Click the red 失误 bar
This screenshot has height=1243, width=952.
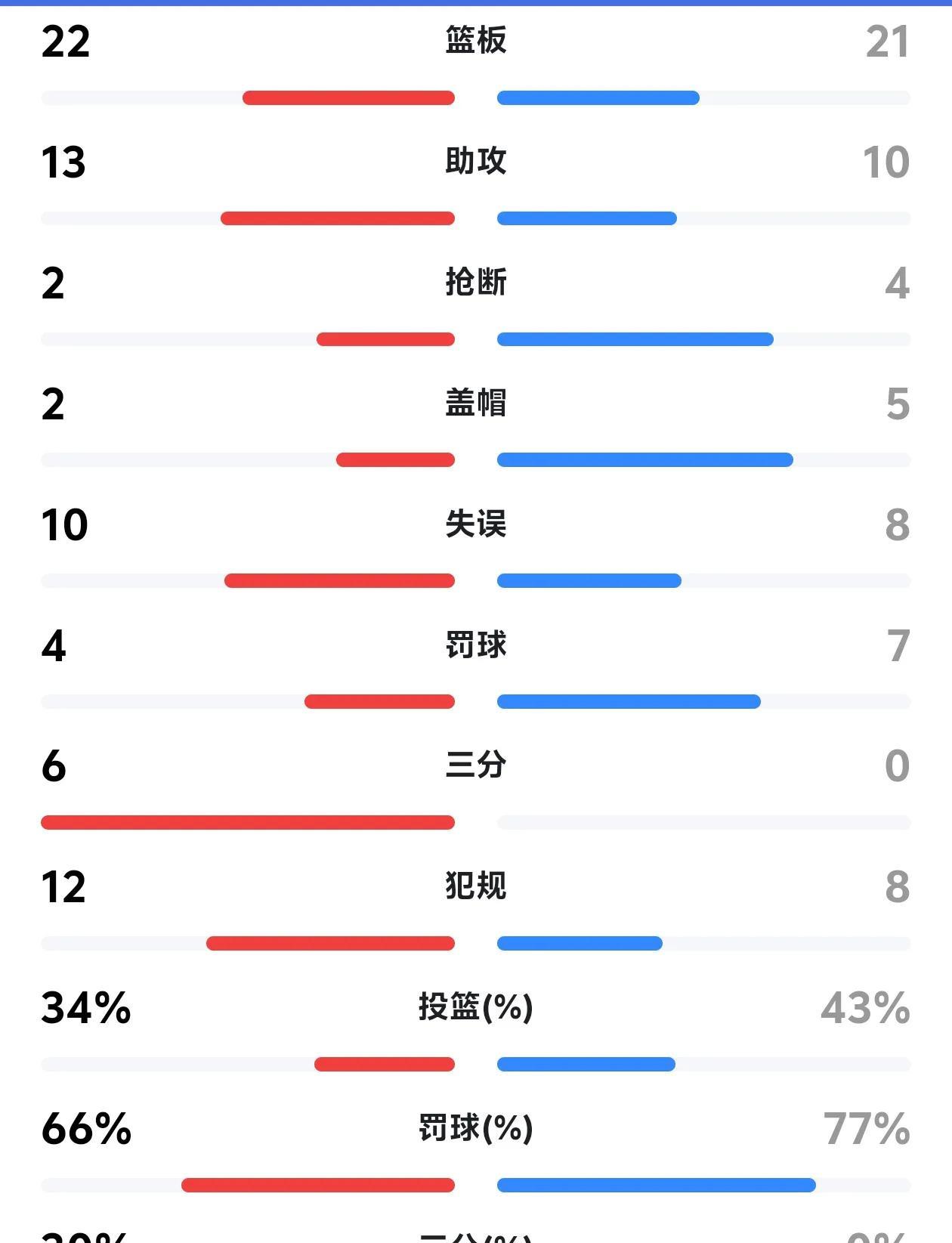pos(339,580)
